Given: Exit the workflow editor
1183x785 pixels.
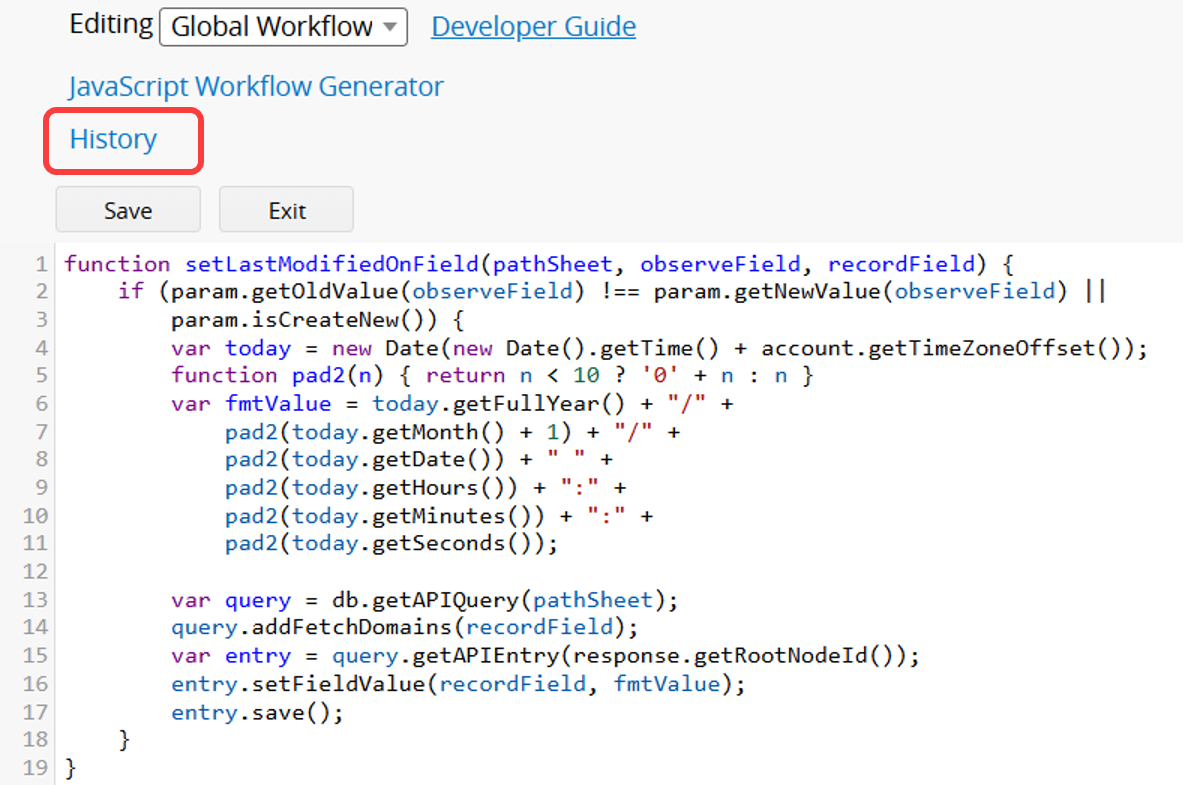Looking at the screenshot, I should pyautogui.click(x=286, y=210).
